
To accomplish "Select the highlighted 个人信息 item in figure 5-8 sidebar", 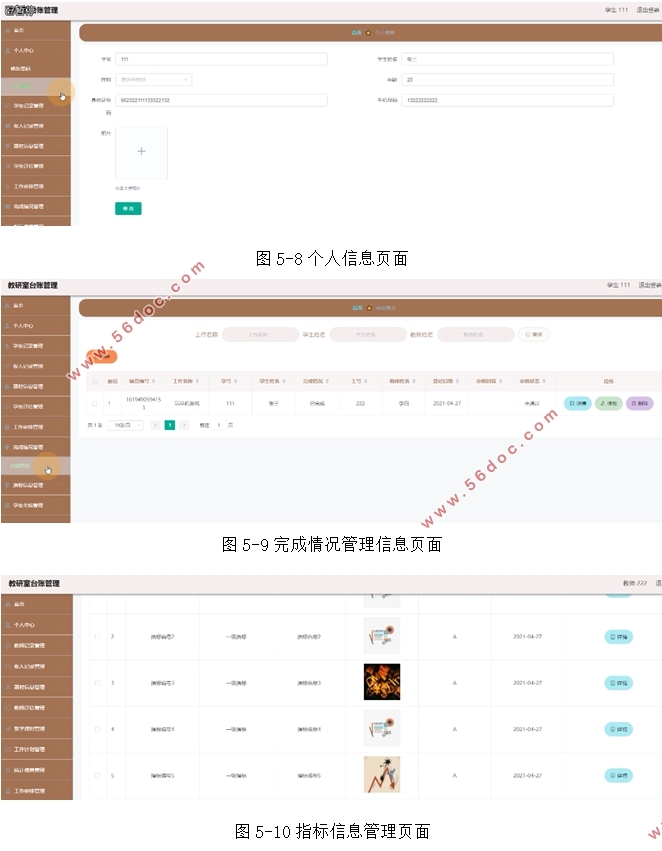I will 35,86.
